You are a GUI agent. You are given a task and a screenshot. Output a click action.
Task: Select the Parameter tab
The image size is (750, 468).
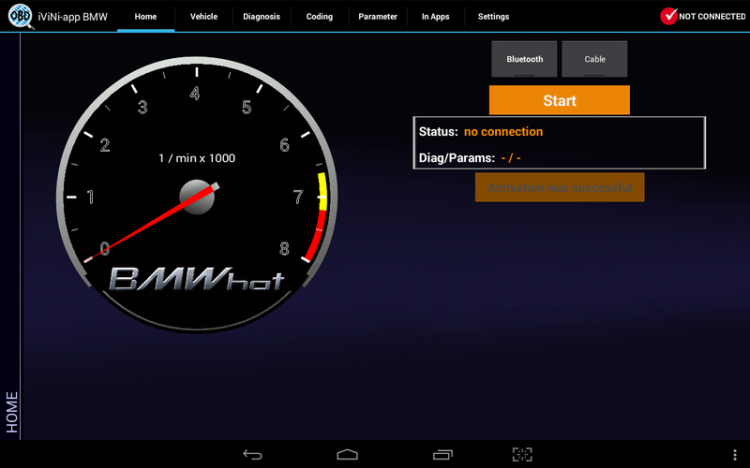click(378, 16)
